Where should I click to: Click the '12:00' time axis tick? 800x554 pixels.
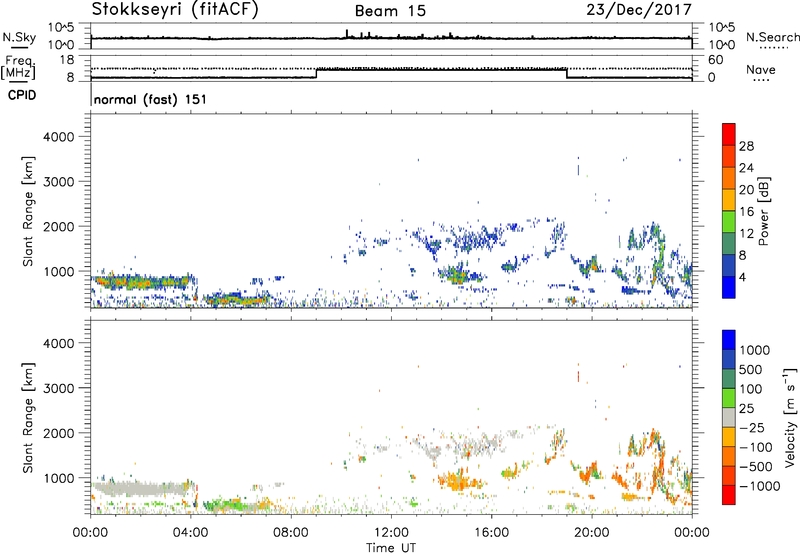(391, 533)
